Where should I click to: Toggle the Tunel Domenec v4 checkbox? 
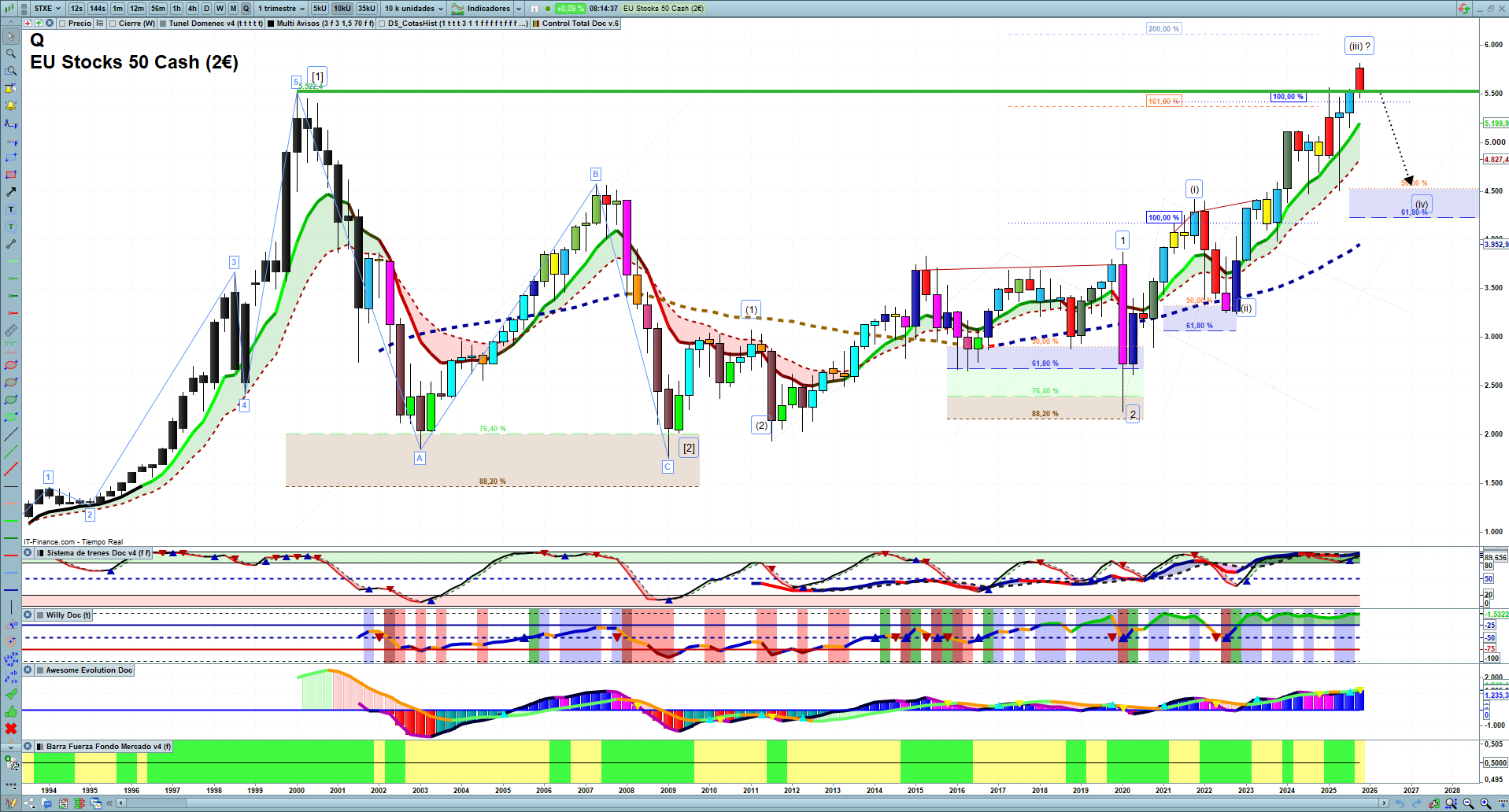[164, 24]
